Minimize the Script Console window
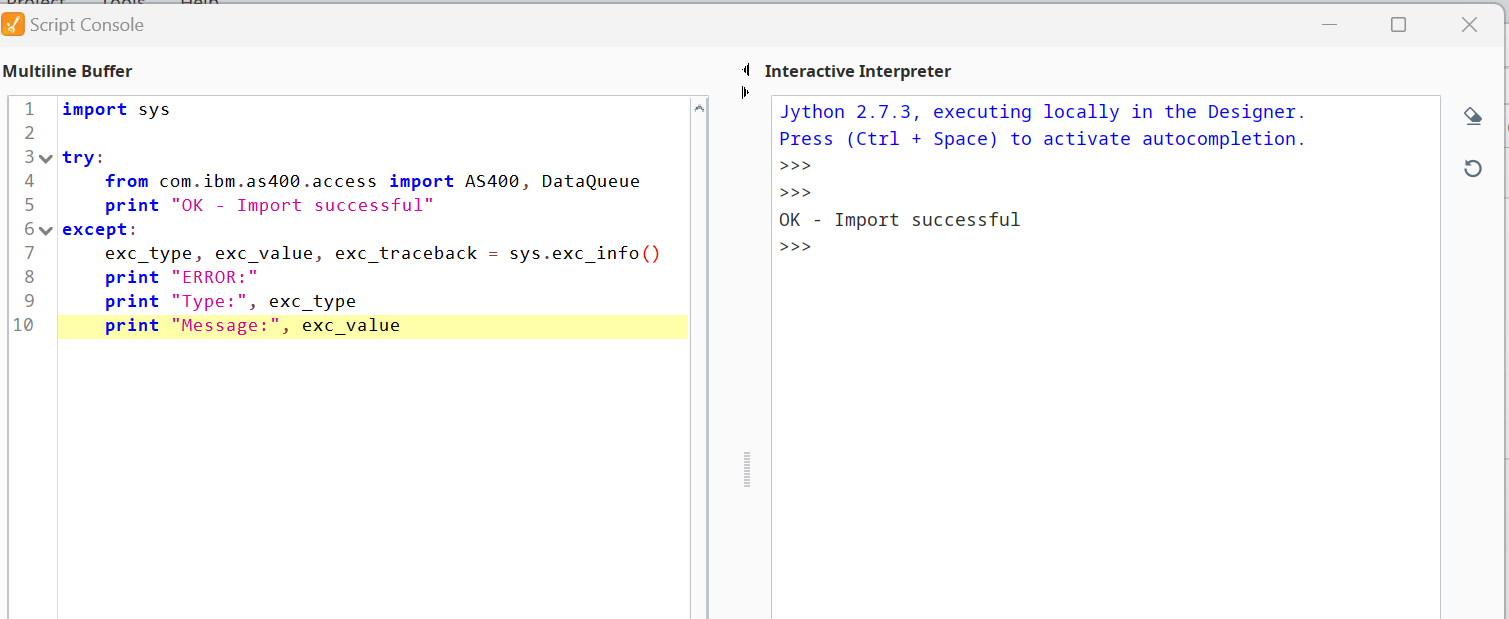Image resolution: width=1509 pixels, height=619 pixels. pos(1328,25)
